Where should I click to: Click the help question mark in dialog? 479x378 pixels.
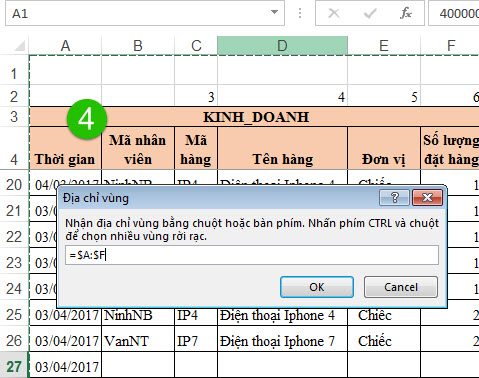[394, 198]
